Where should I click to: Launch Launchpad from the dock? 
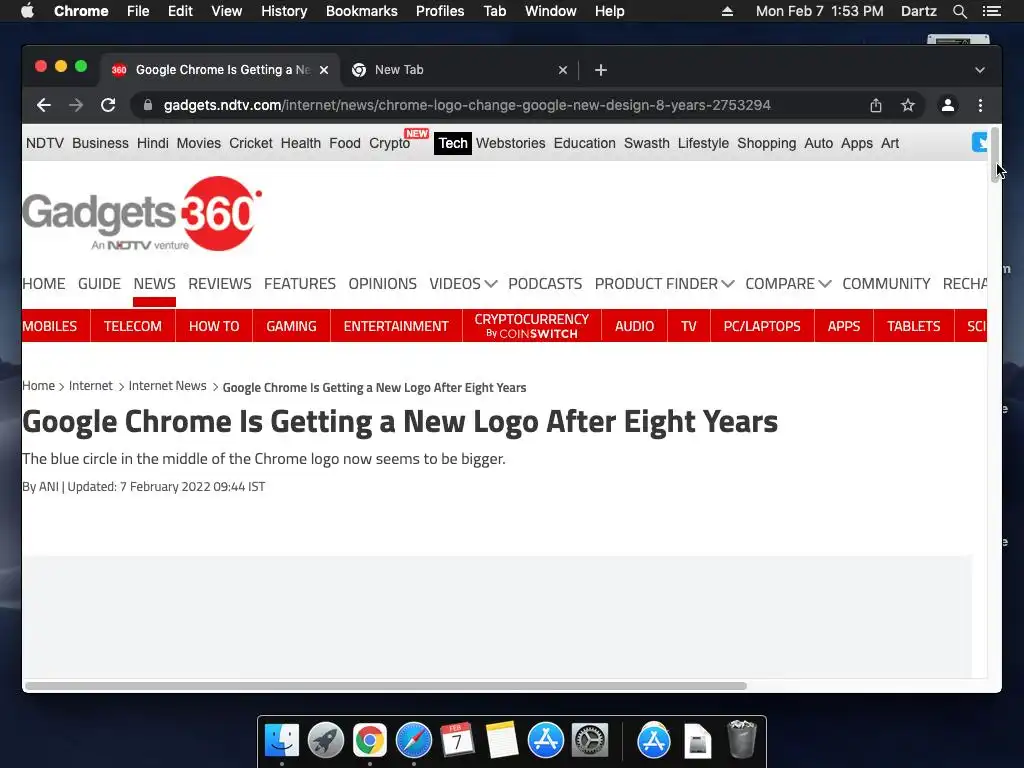[326, 741]
